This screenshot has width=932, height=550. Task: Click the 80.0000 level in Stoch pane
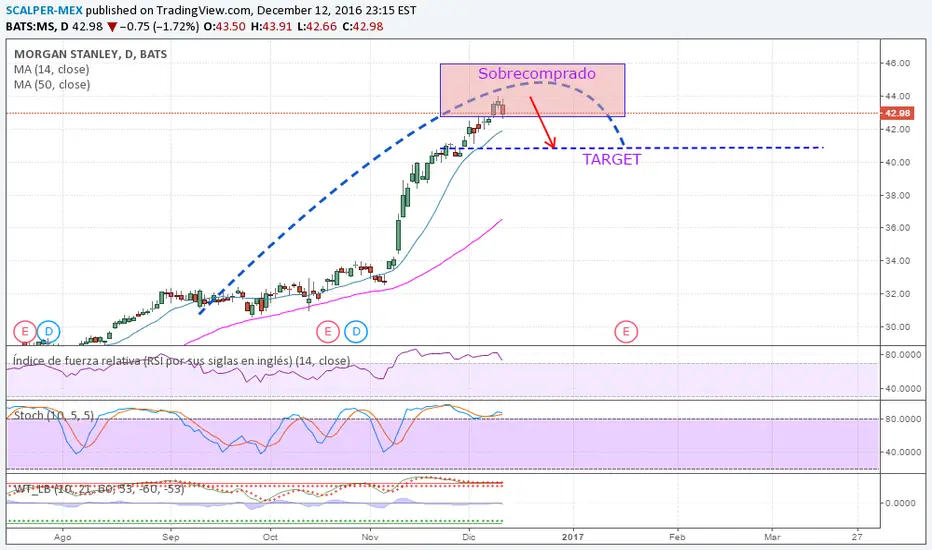tap(903, 419)
